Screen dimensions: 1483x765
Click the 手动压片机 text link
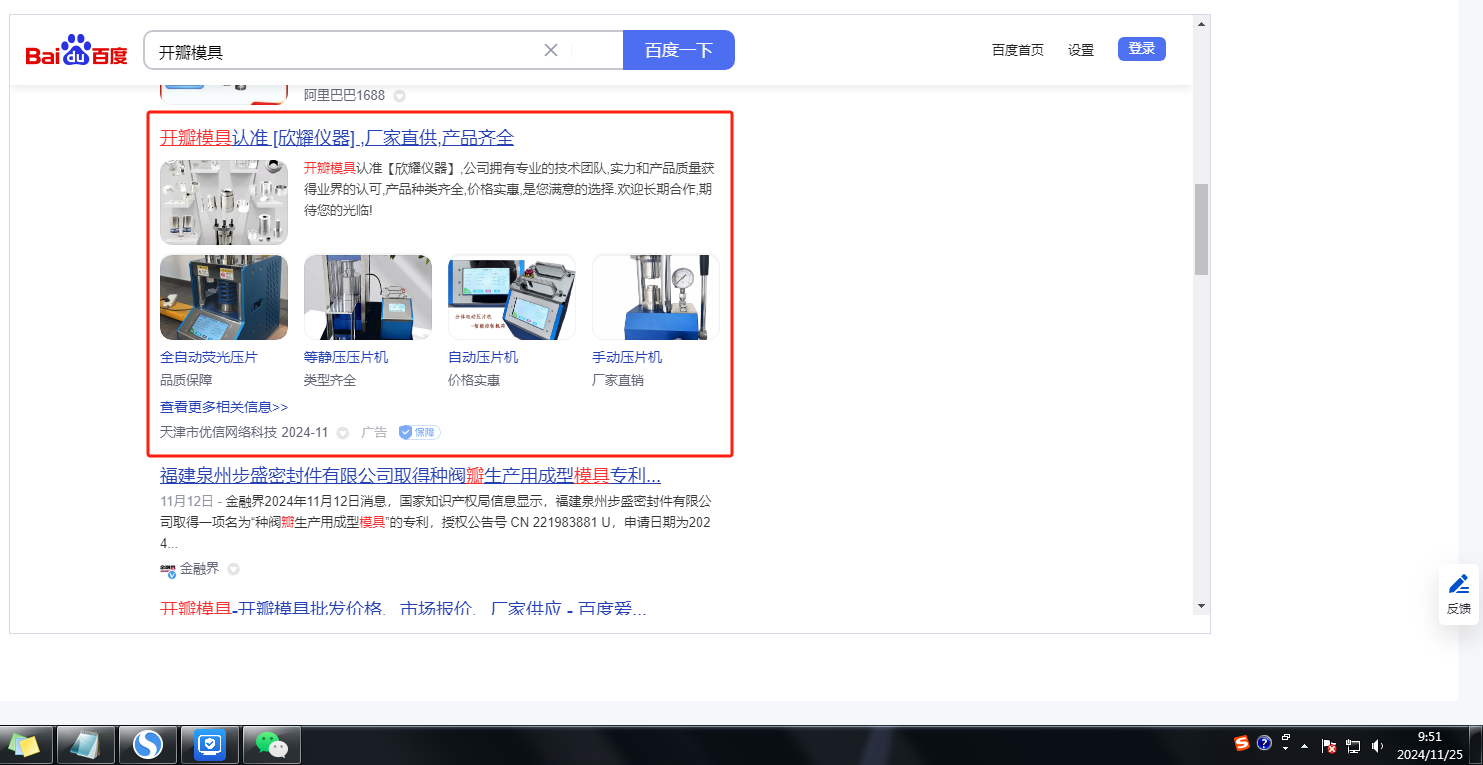(627, 357)
